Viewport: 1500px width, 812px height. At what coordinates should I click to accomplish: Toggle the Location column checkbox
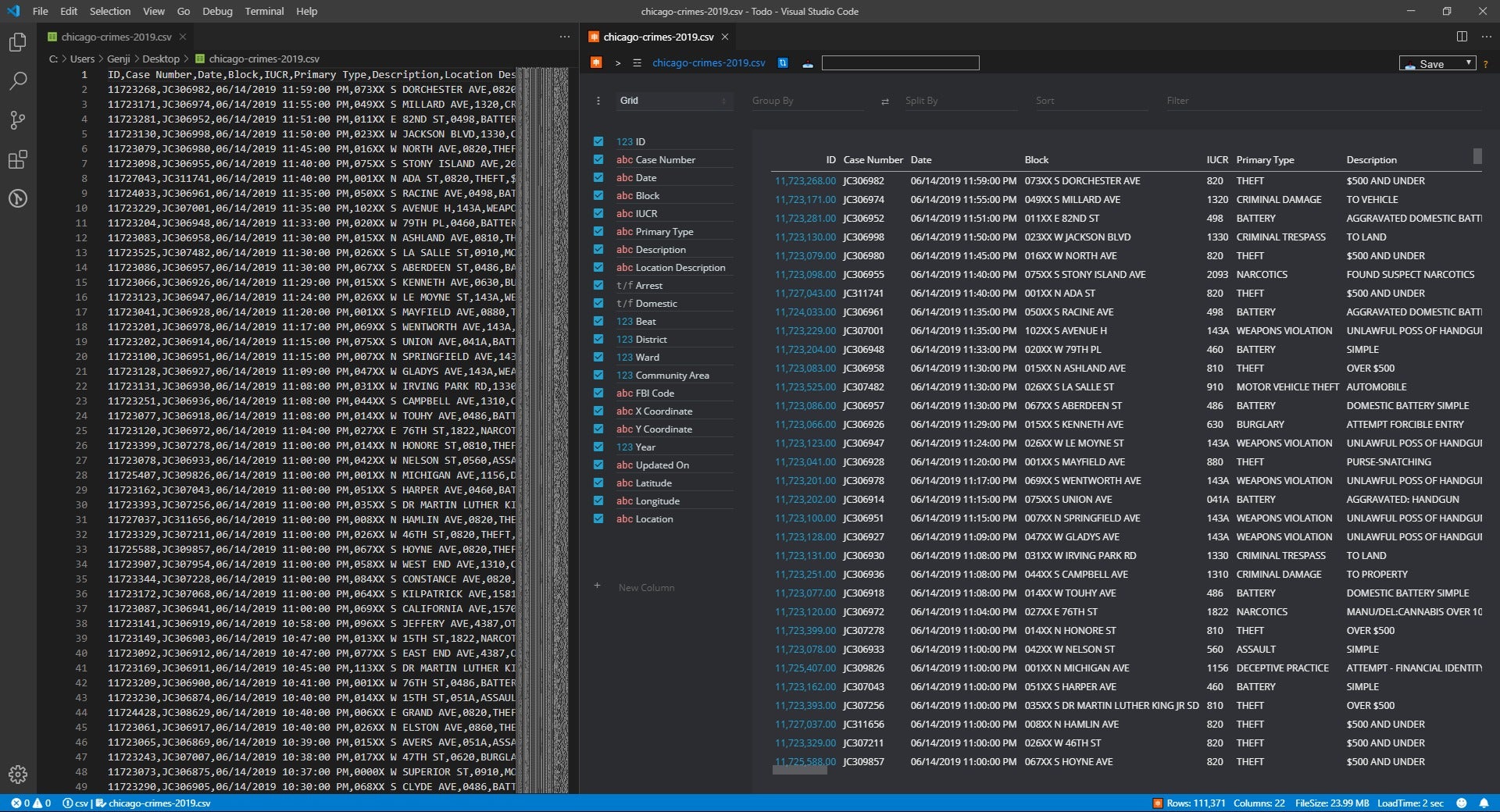point(598,518)
